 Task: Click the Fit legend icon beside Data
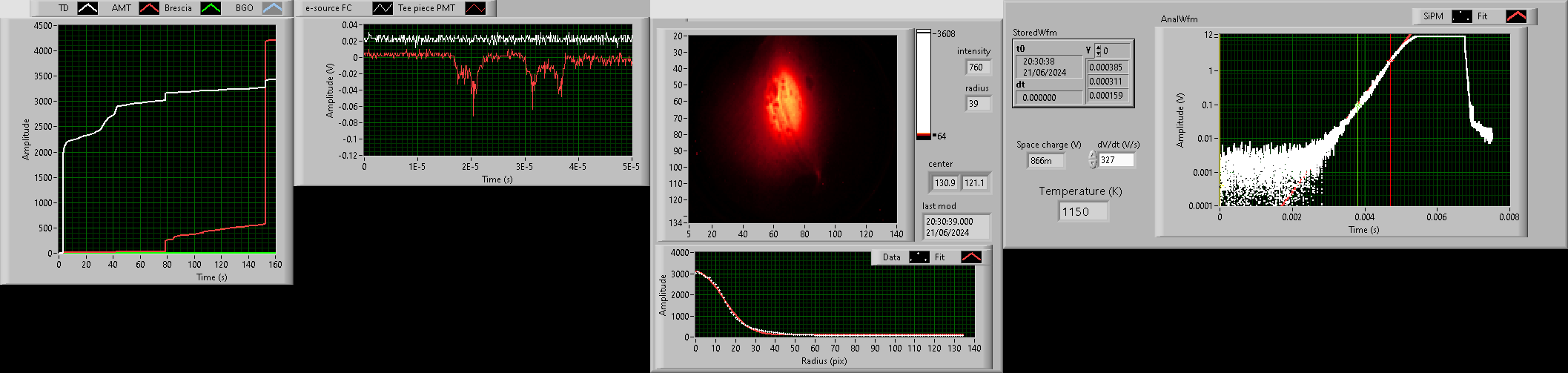[970, 257]
